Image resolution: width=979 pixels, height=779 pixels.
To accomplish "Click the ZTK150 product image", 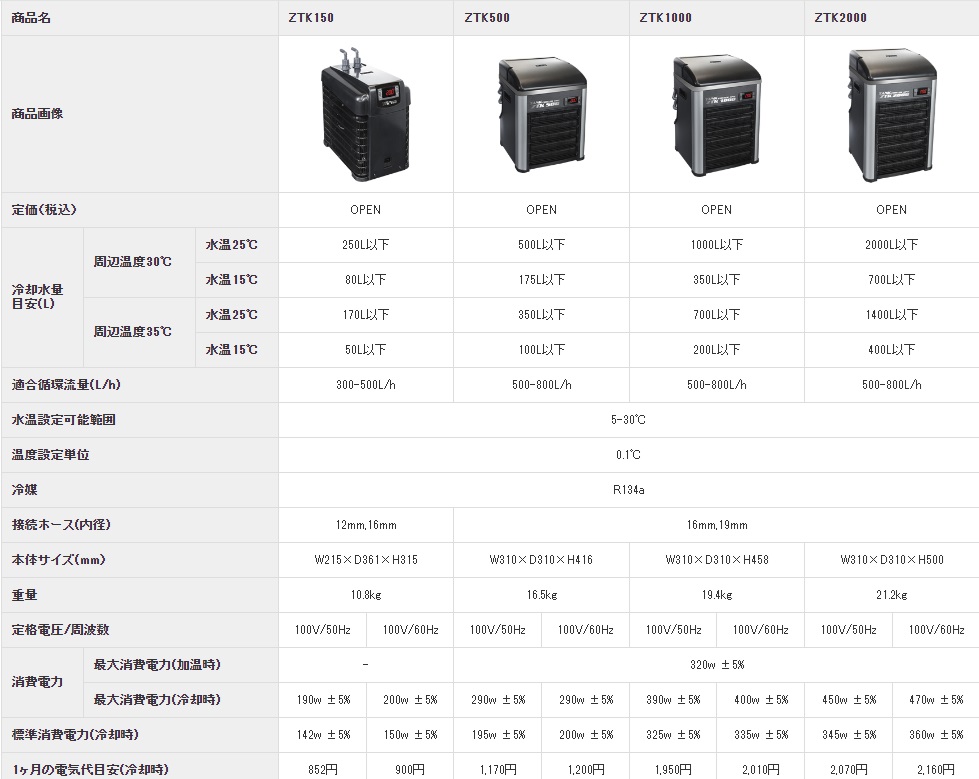I will (366, 114).
